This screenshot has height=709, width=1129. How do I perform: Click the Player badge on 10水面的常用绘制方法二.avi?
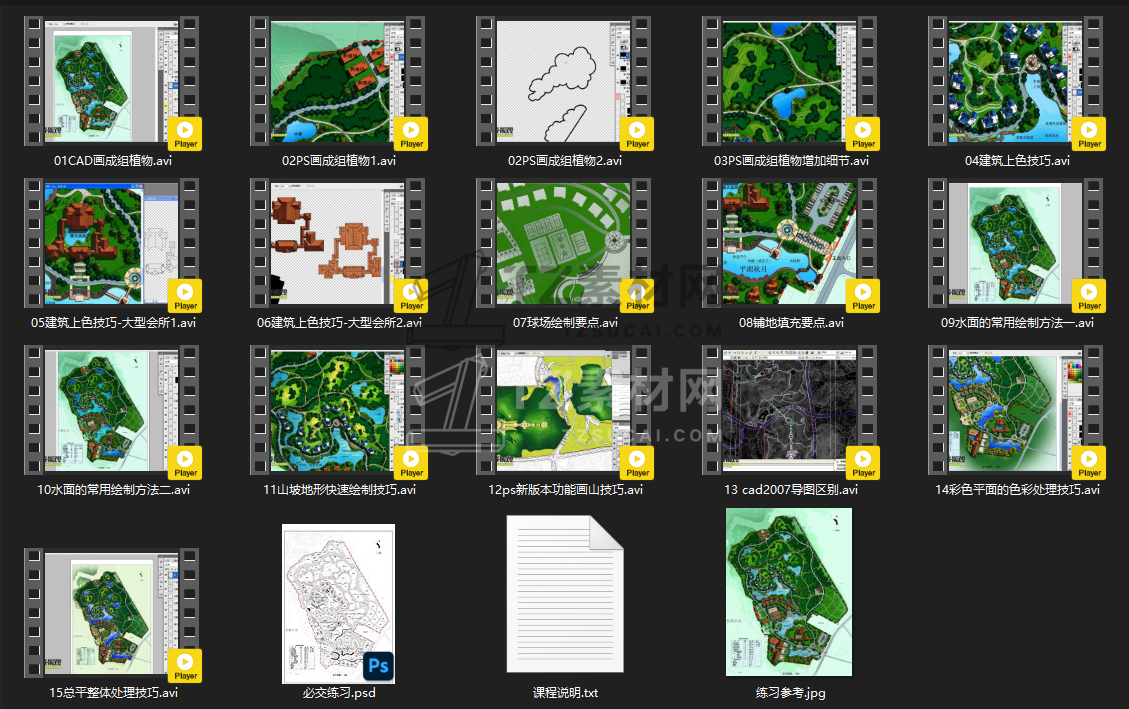[185, 463]
